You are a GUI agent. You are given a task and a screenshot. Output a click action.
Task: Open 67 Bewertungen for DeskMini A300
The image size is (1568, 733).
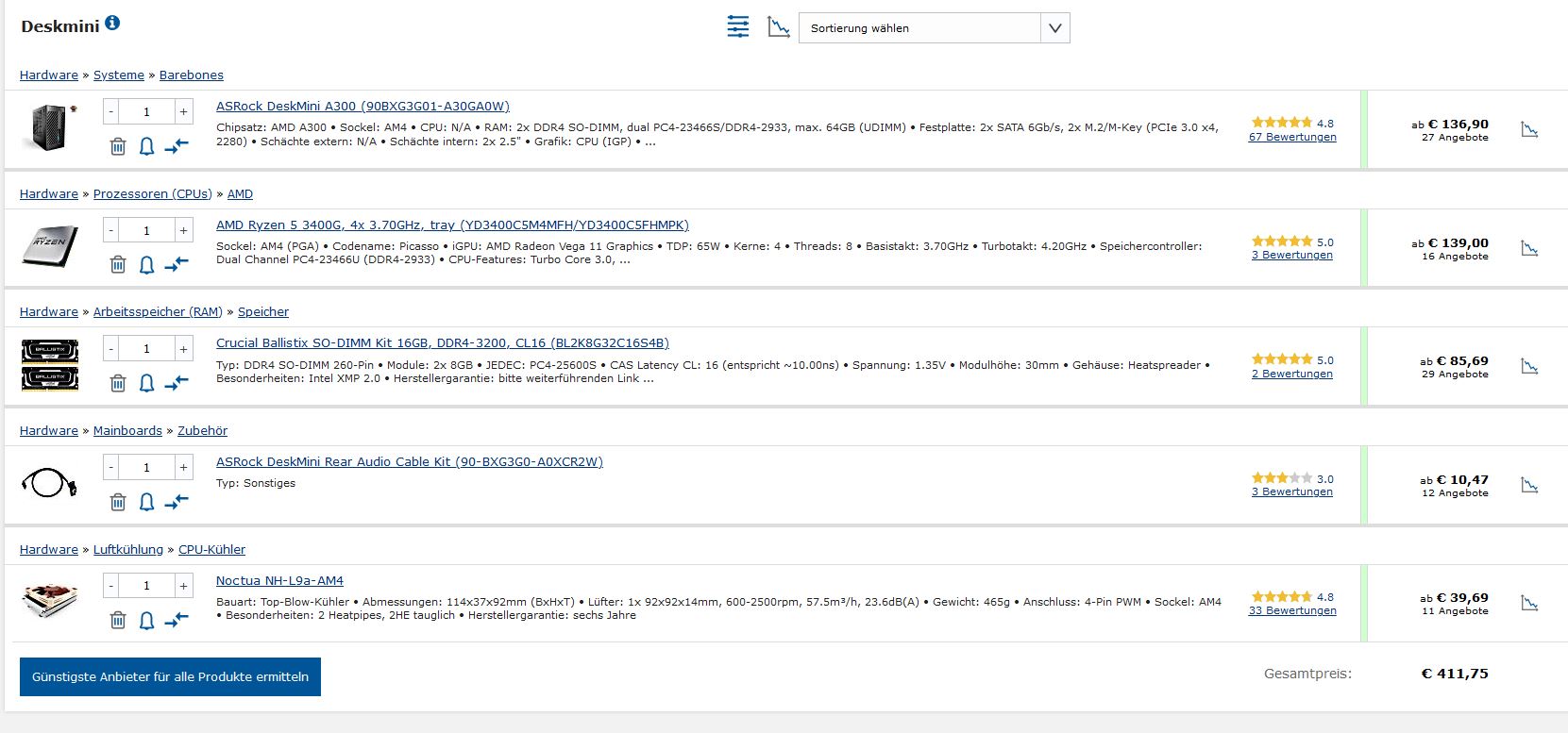point(1292,137)
